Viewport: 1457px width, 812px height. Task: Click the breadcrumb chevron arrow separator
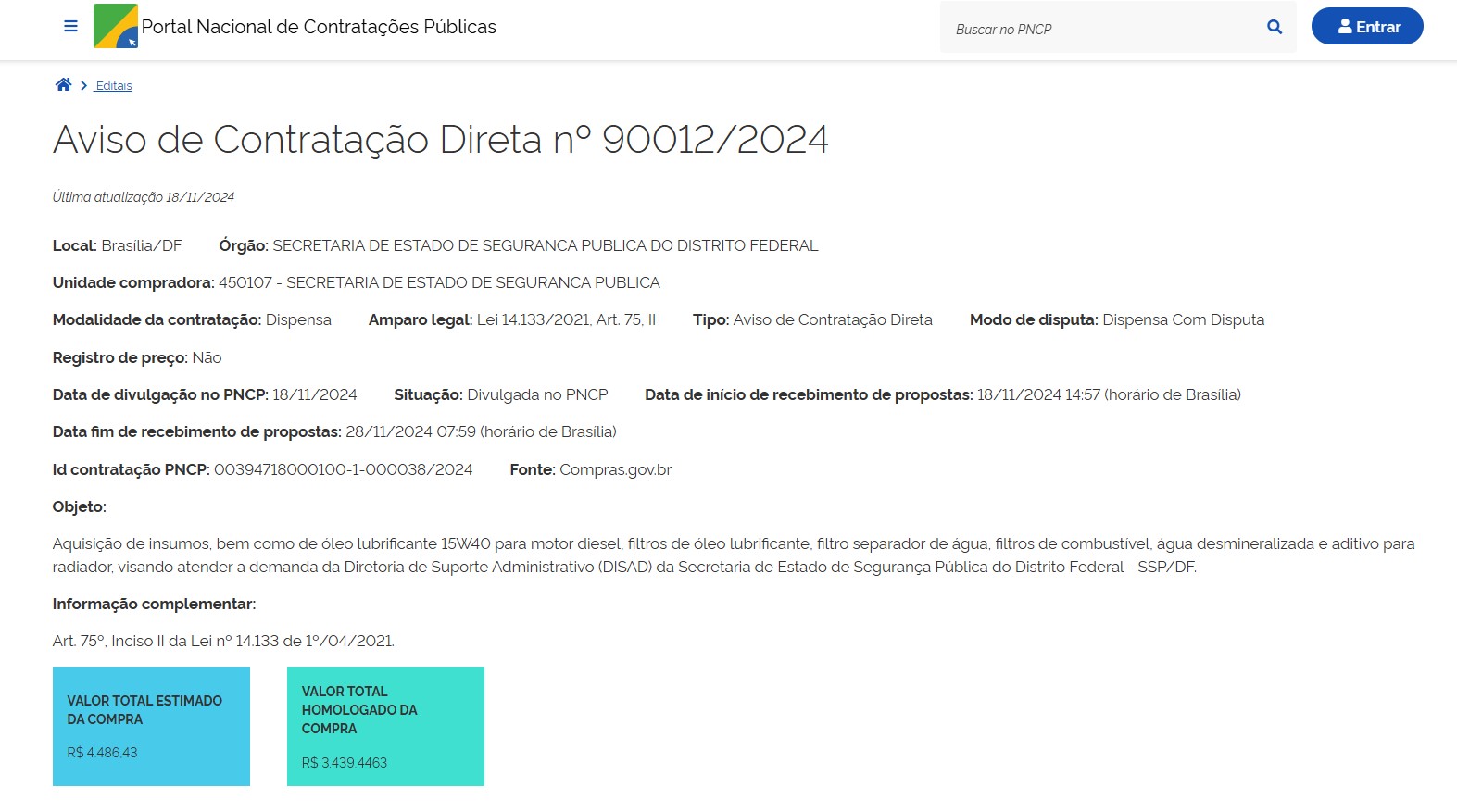84,86
